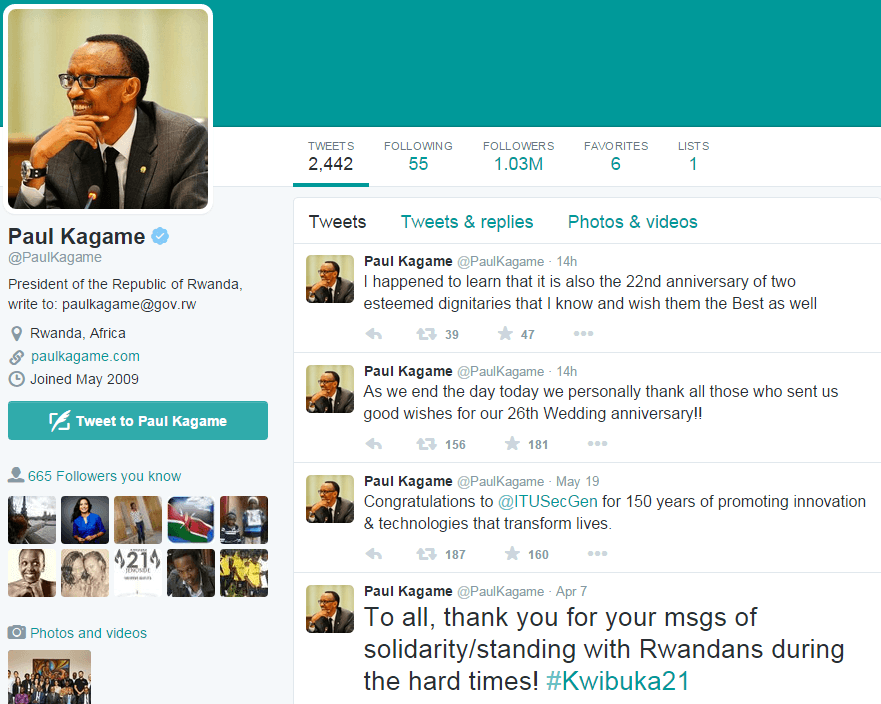
Task: Click the verified badge beside Paul Kagame
Action: 160,236
